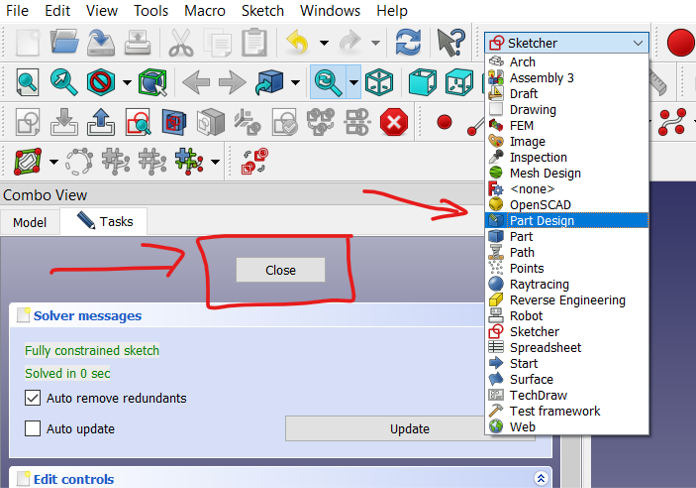The height and width of the screenshot is (488, 696).
Task: Open the Sketcher workbench dropdown
Action: (x=566, y=43)
